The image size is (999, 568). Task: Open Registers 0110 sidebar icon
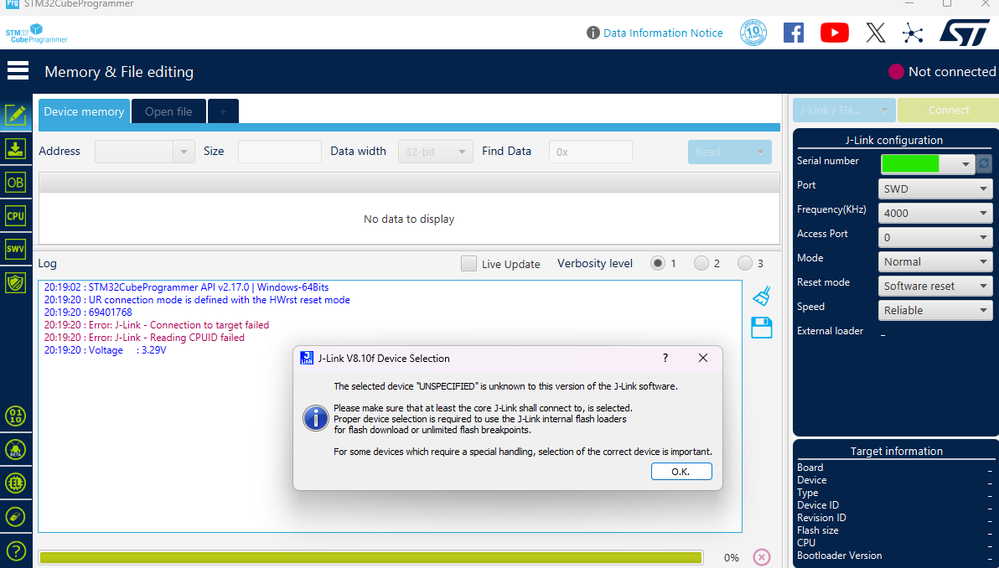[15, 416]
